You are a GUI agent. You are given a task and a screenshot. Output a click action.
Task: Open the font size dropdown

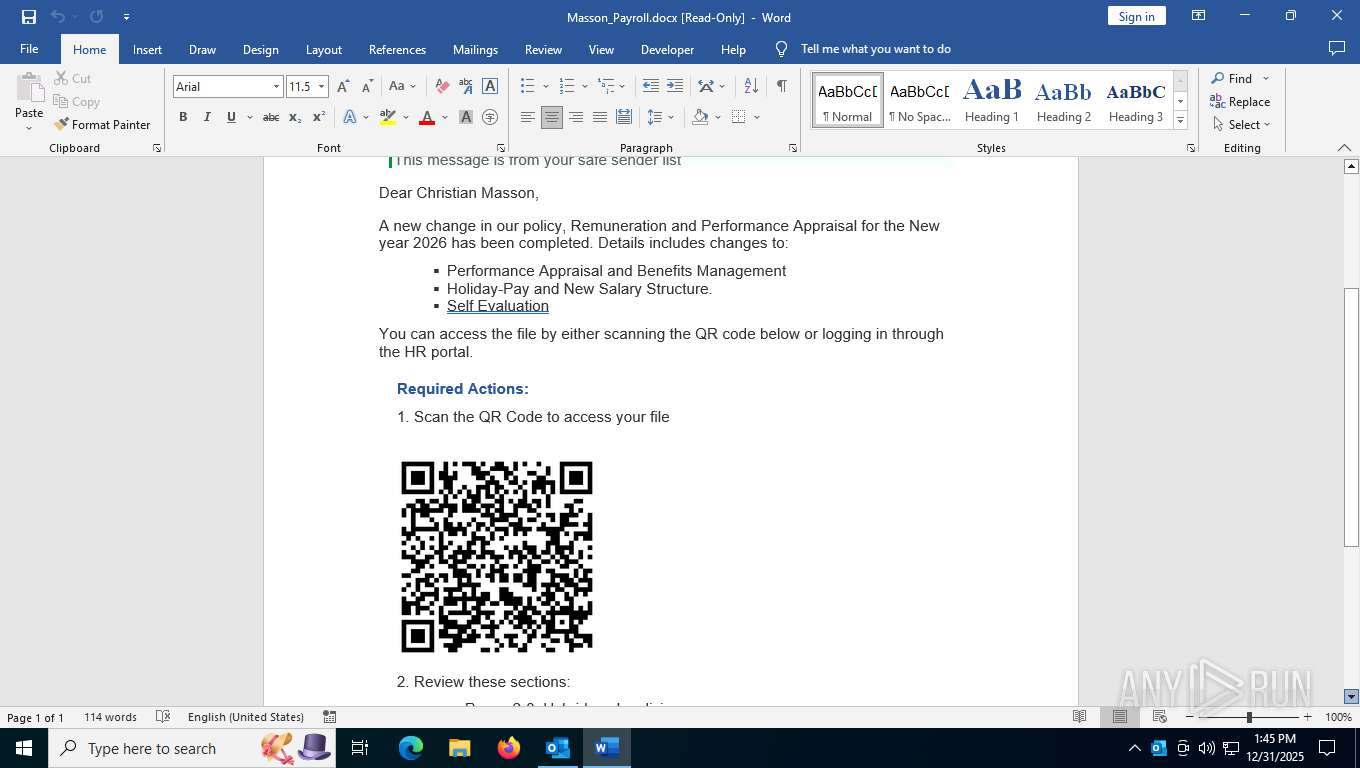321,87
